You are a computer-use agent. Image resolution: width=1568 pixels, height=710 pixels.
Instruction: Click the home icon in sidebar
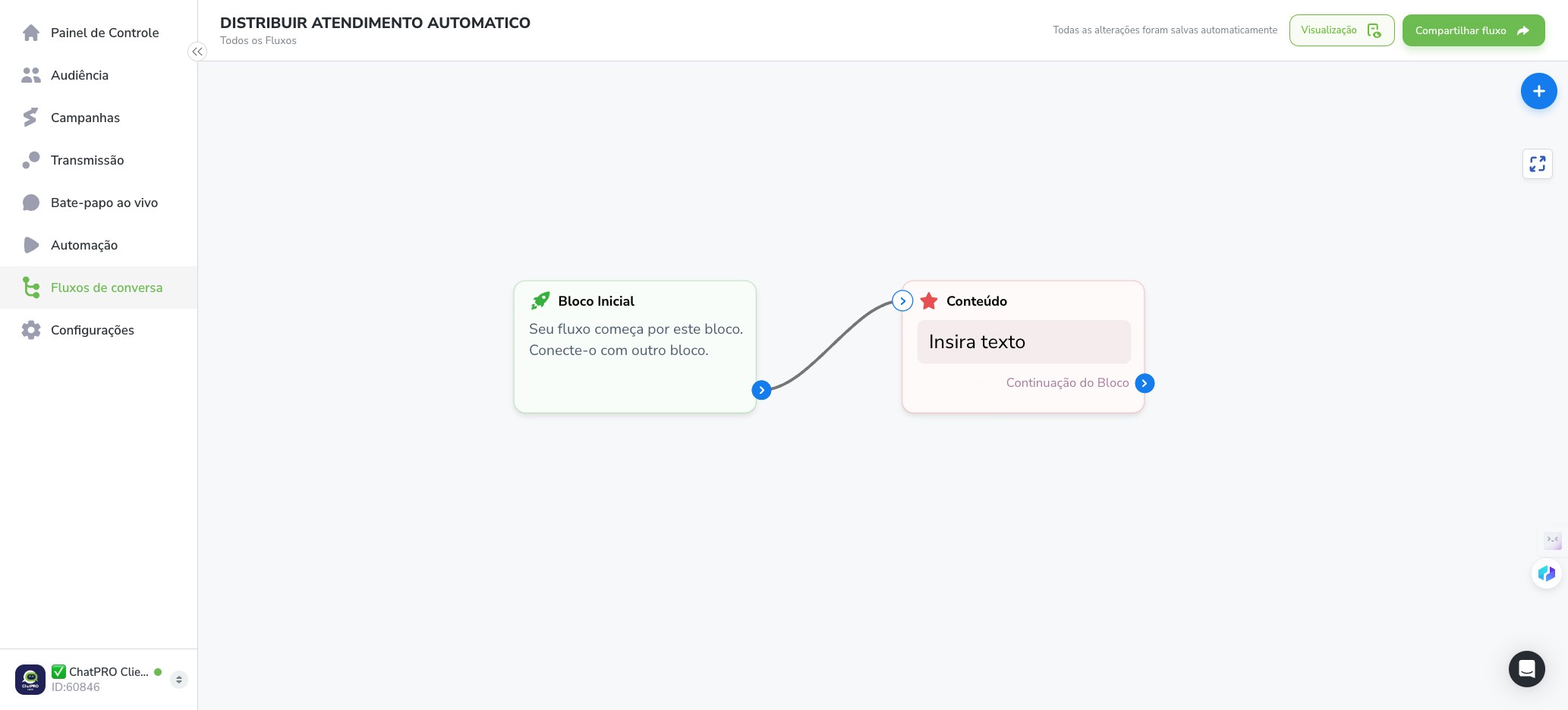tap(31, 33)
